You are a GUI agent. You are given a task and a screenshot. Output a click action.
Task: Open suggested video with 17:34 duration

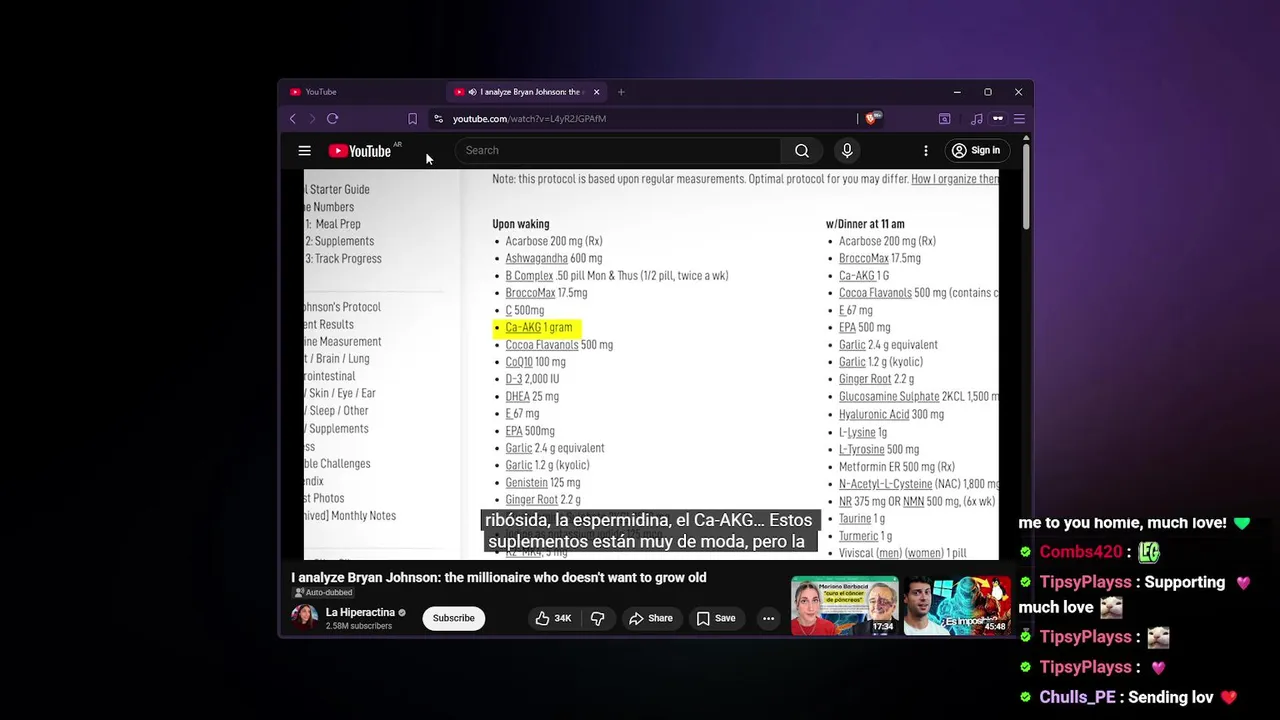coord(844,605)
